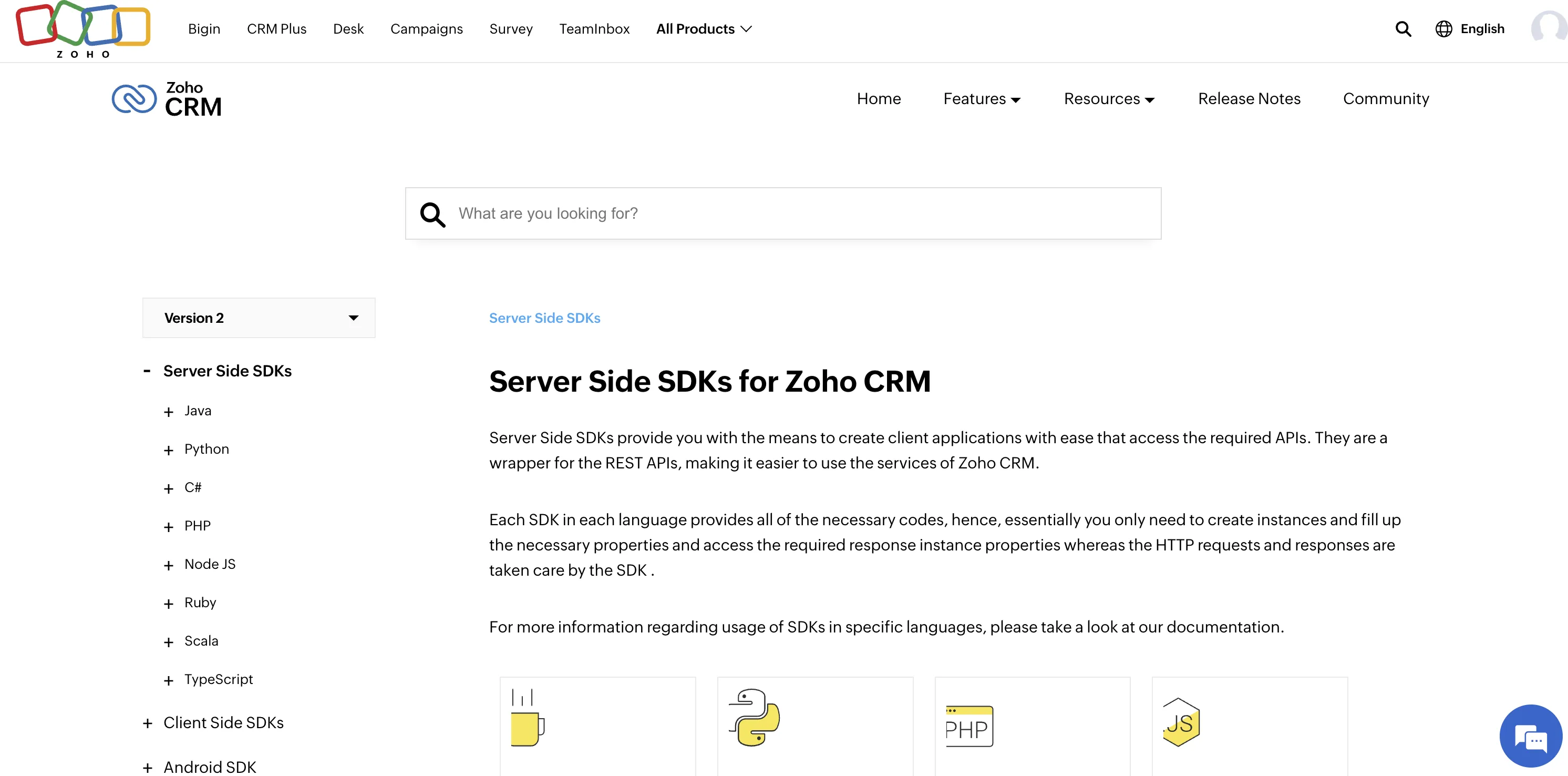Select C# in sidebar
Viewport: 1568px width, 776px height.
coord(193,488)
